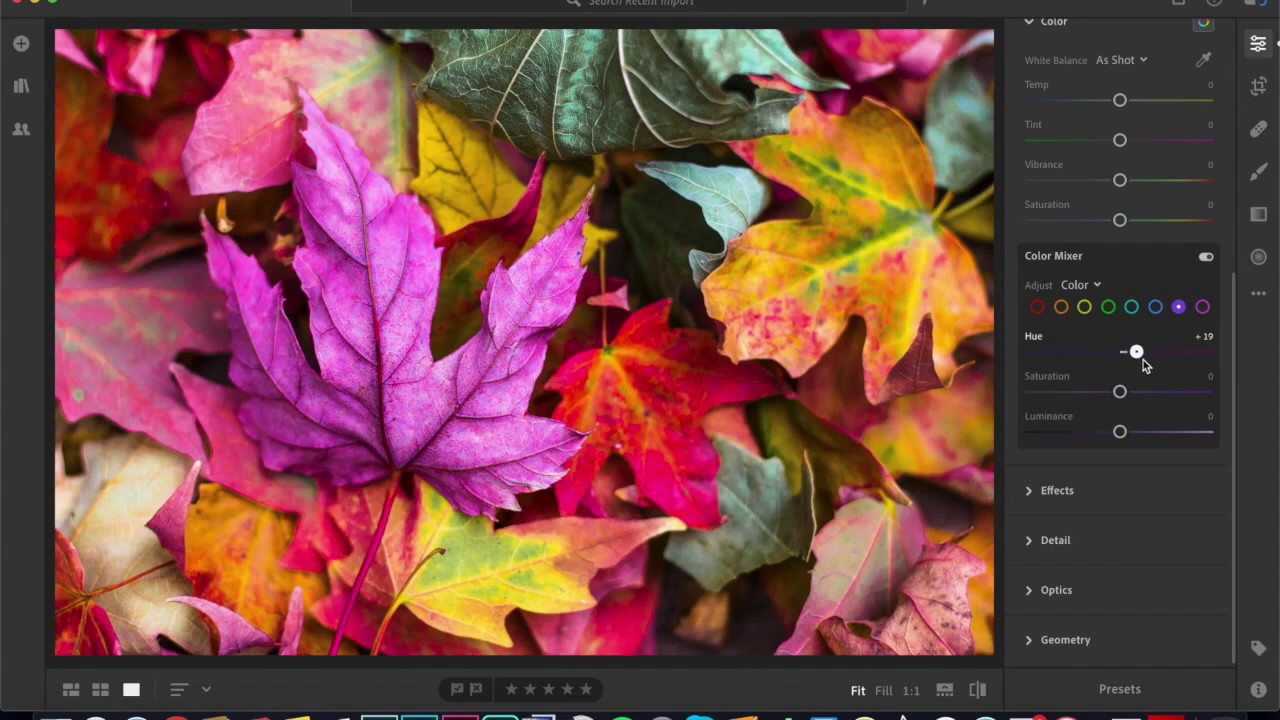Select the Linear Gradient tool
1280x720 pixels.
click(x=1258, y=214)
